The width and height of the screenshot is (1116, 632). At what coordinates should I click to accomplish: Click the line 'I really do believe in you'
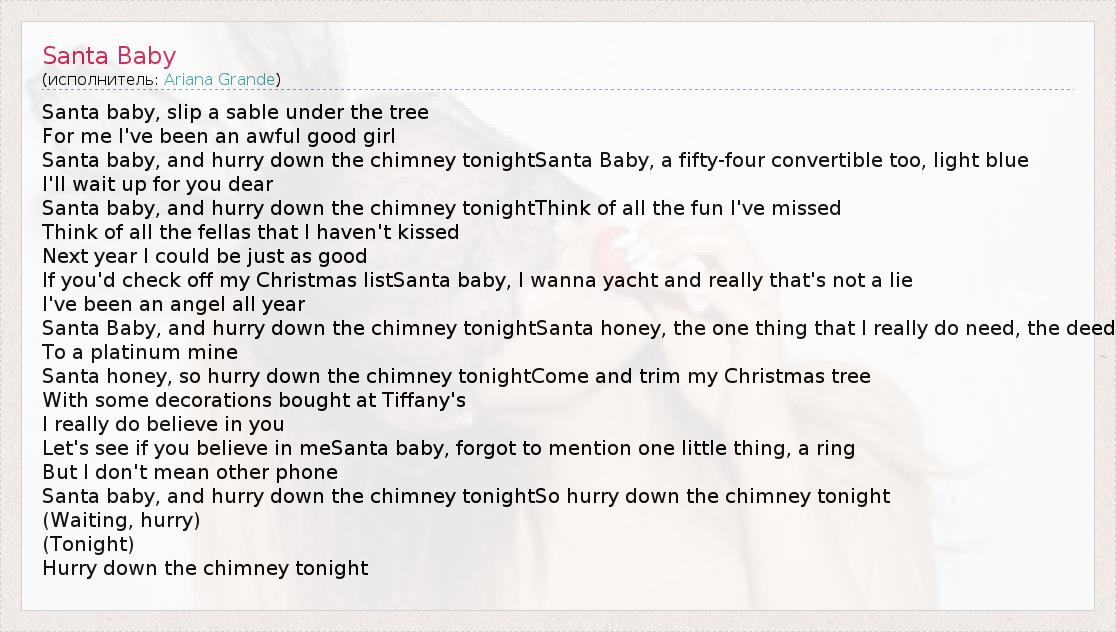tap(163, 424)
